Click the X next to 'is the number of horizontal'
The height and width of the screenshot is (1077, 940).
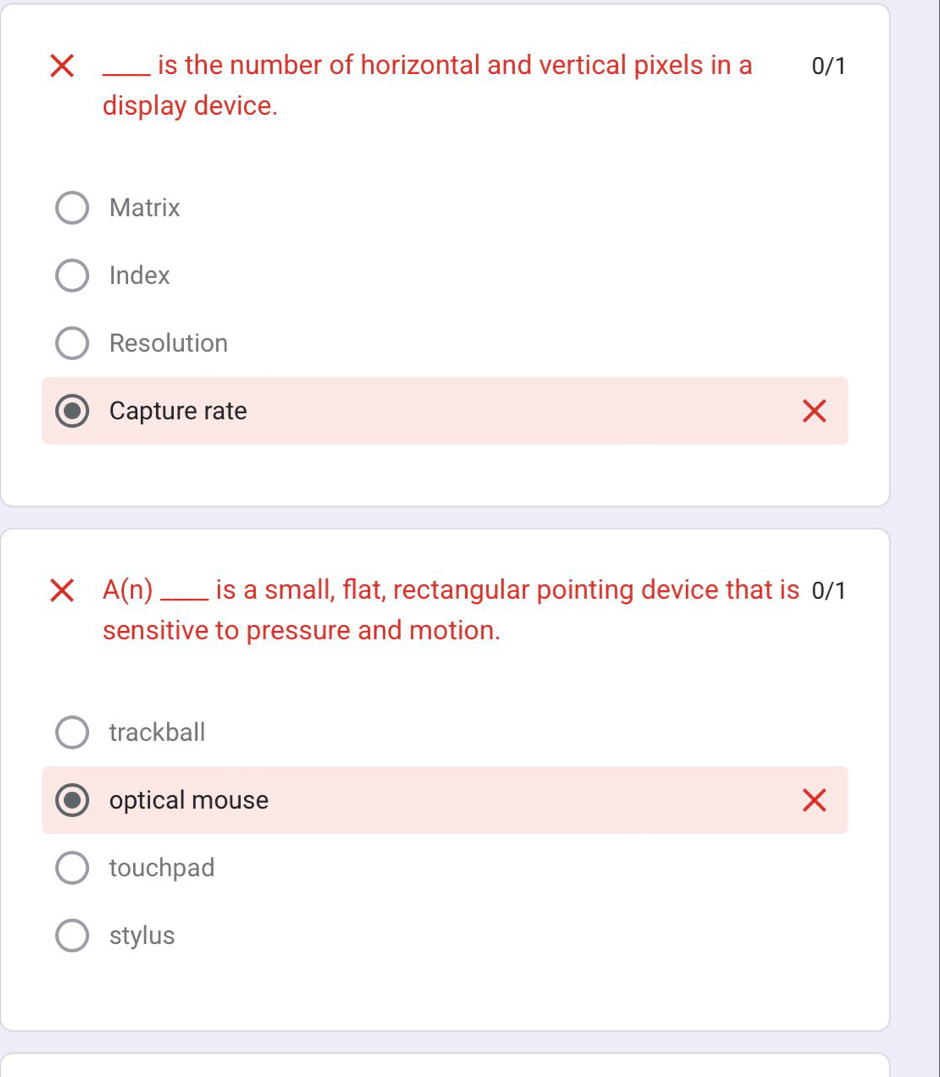point(62,65)
